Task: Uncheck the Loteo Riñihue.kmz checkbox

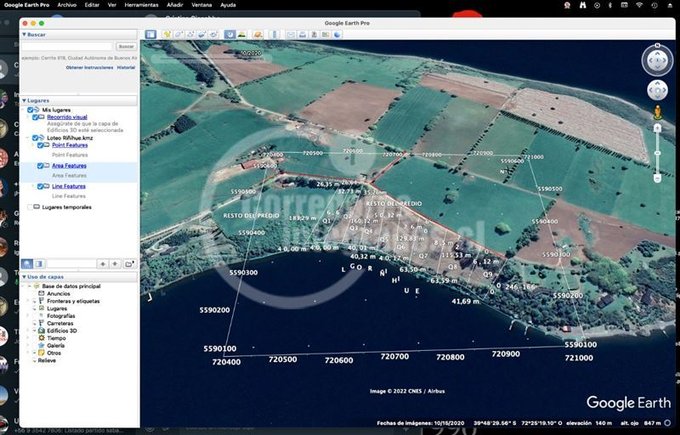Action: (x=36, y=138)
